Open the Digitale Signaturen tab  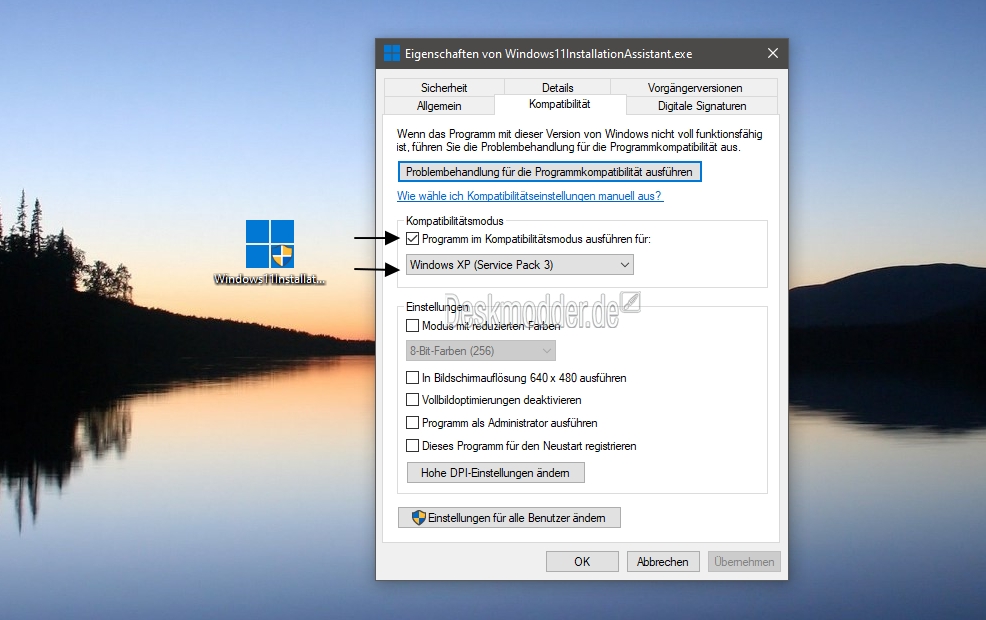click(702, 106)
